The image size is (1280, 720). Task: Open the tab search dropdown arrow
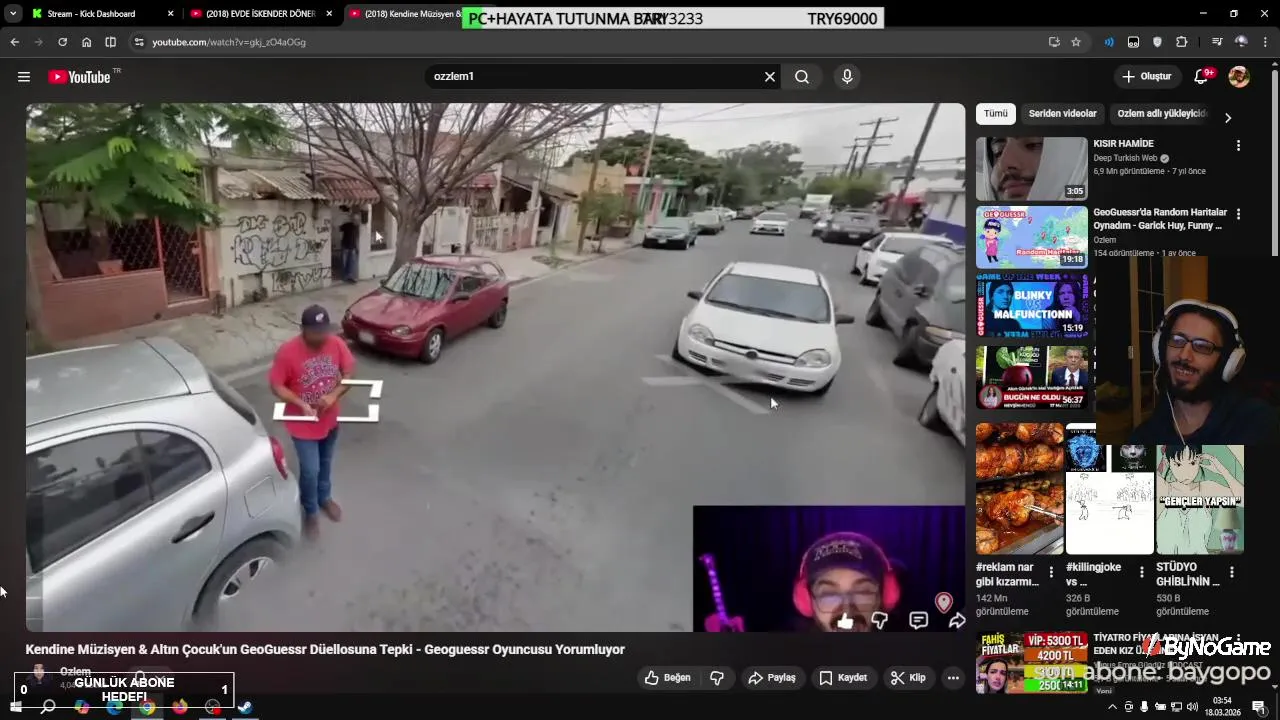[x=13, y=14]
